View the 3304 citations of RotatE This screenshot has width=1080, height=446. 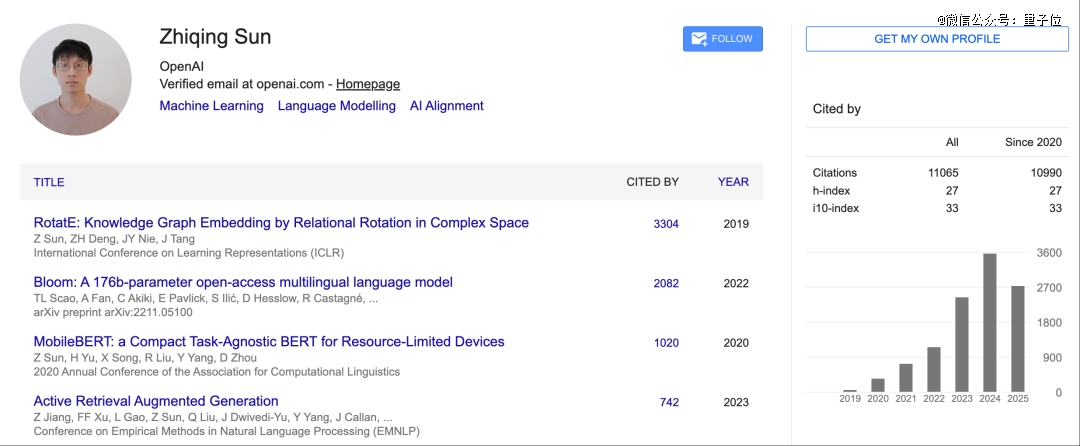coord(666,224)
